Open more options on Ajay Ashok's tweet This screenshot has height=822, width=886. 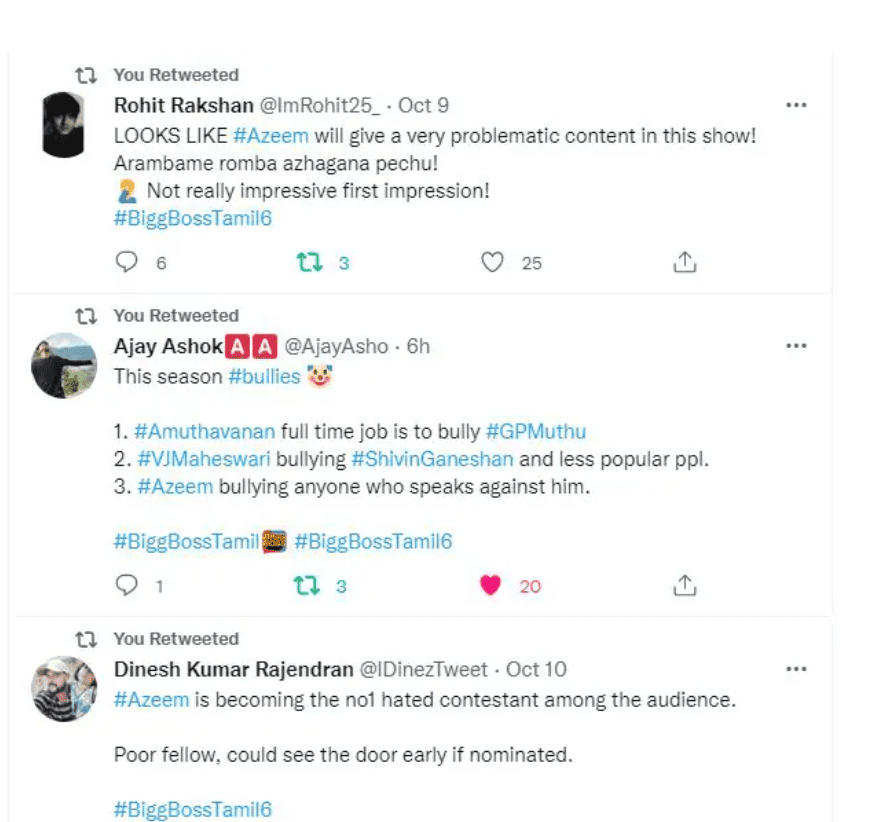(x=796, y=346)
